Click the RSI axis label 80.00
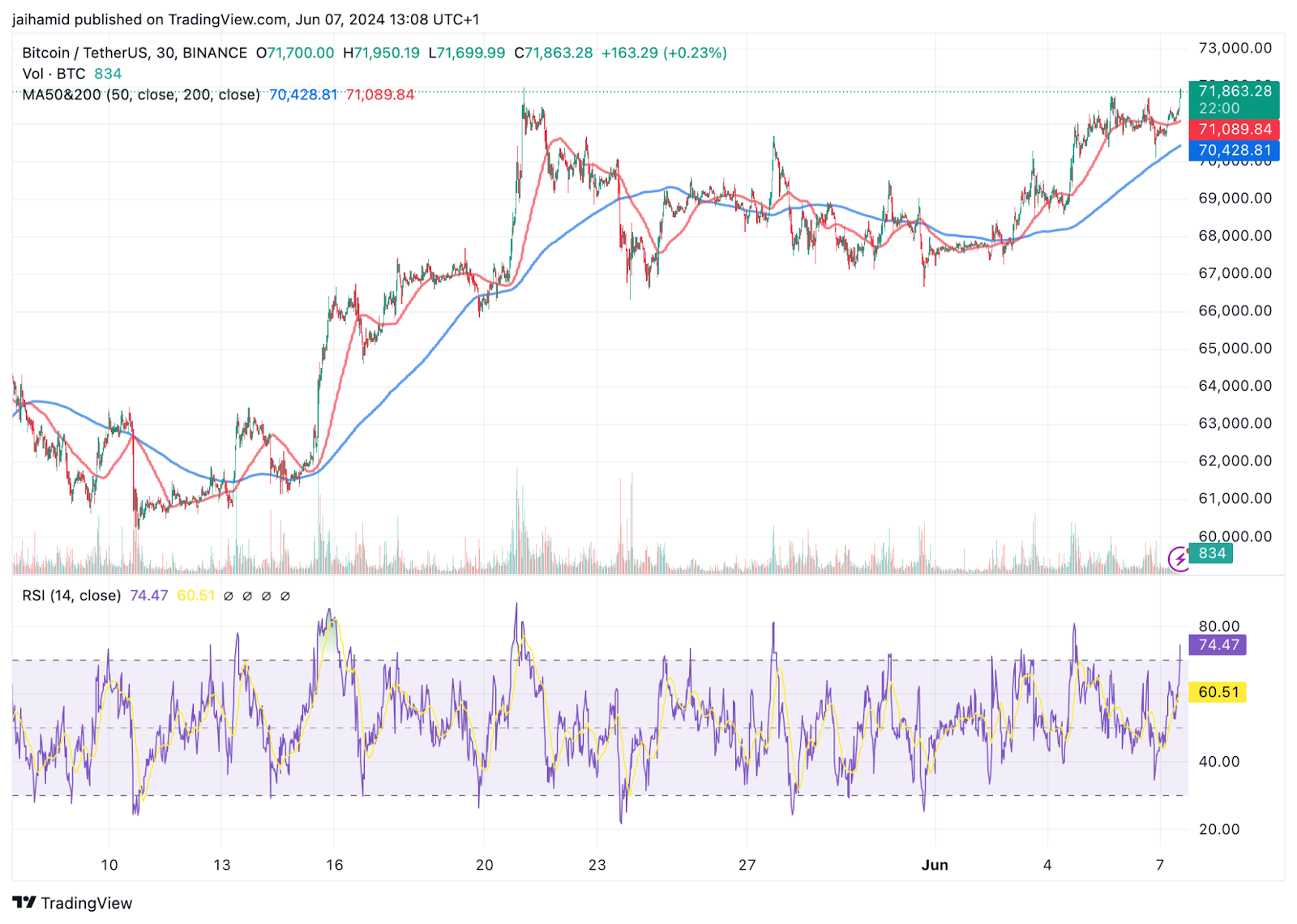The height and width of the screenshot is (924, 1297). point(1219,627)
